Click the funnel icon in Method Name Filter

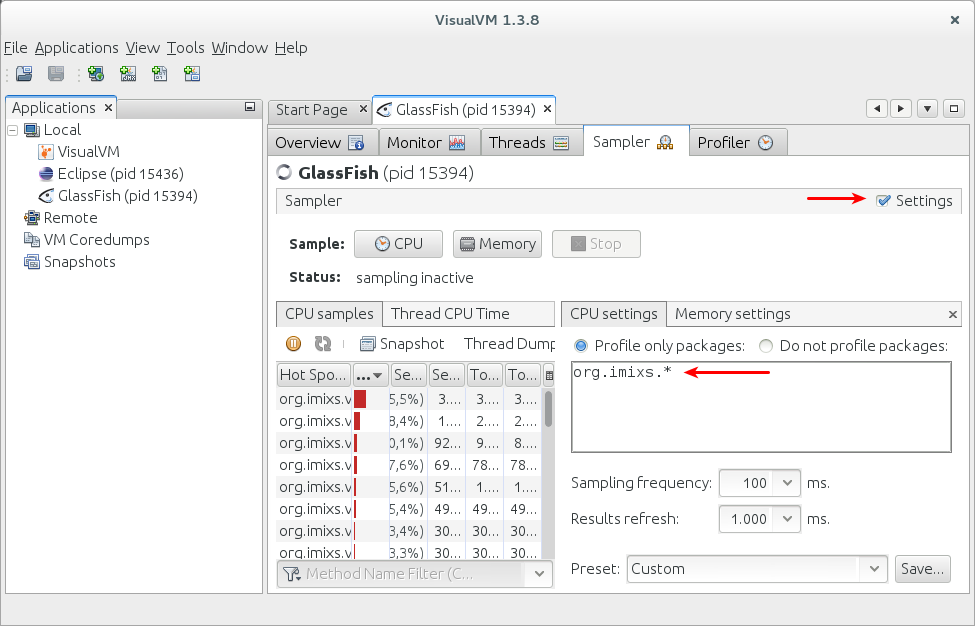[292, 574]
